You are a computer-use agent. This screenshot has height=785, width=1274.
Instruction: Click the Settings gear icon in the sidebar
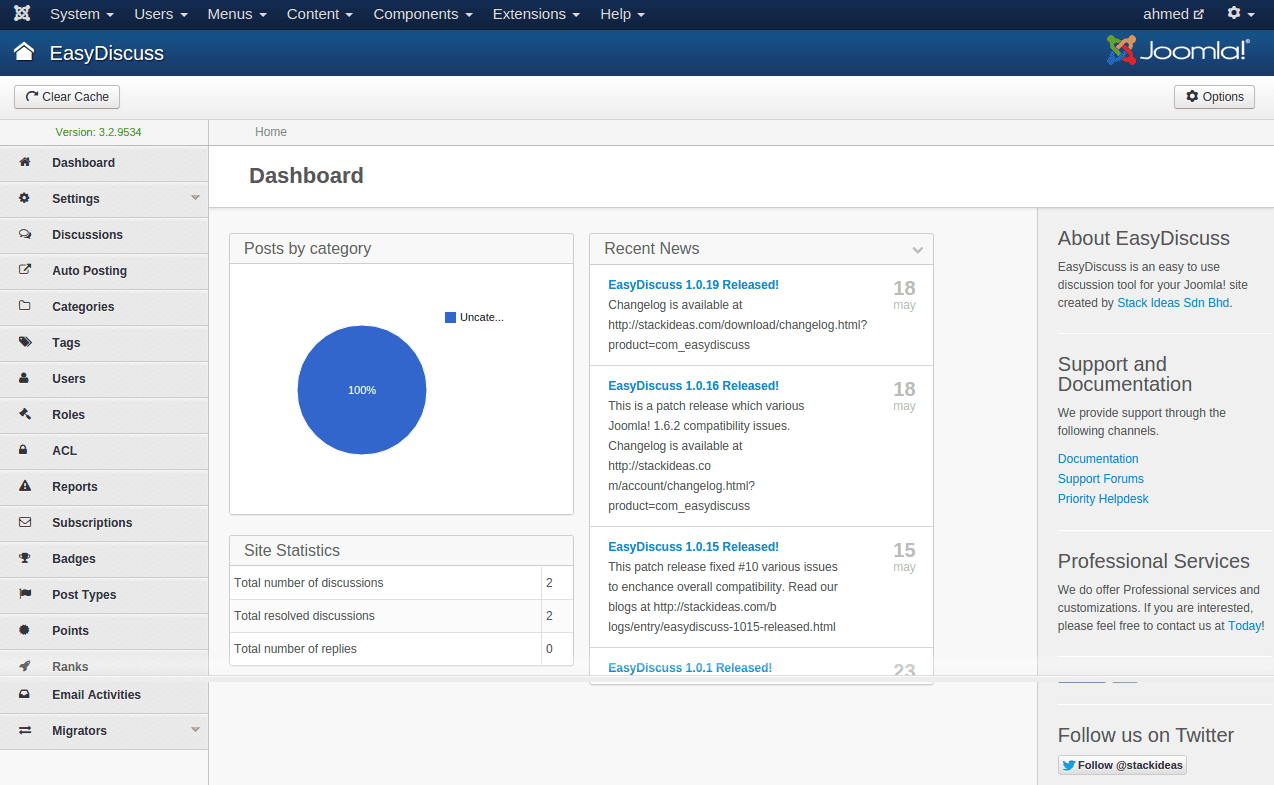coord(25,198)
